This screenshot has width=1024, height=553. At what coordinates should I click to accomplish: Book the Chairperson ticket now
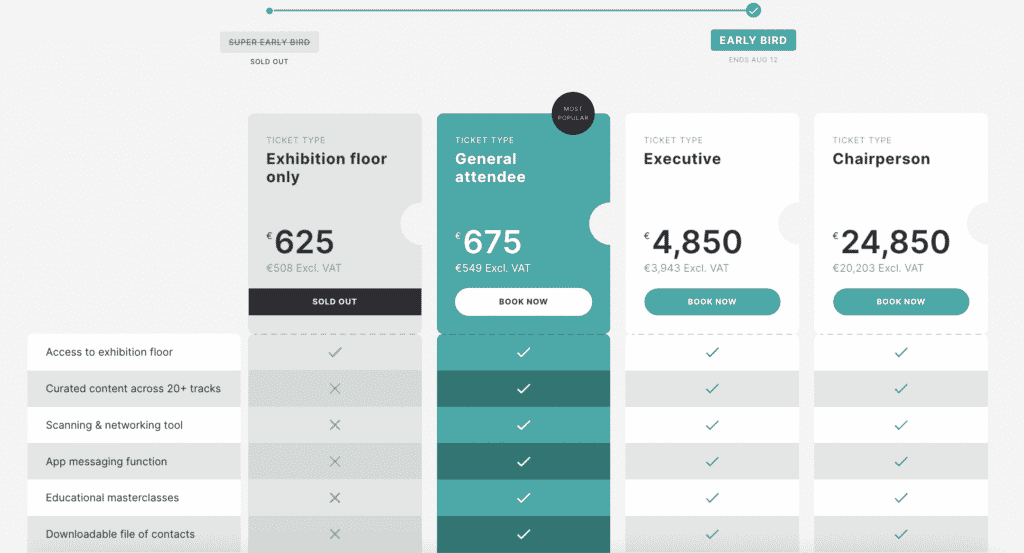(x=900, y=301)
